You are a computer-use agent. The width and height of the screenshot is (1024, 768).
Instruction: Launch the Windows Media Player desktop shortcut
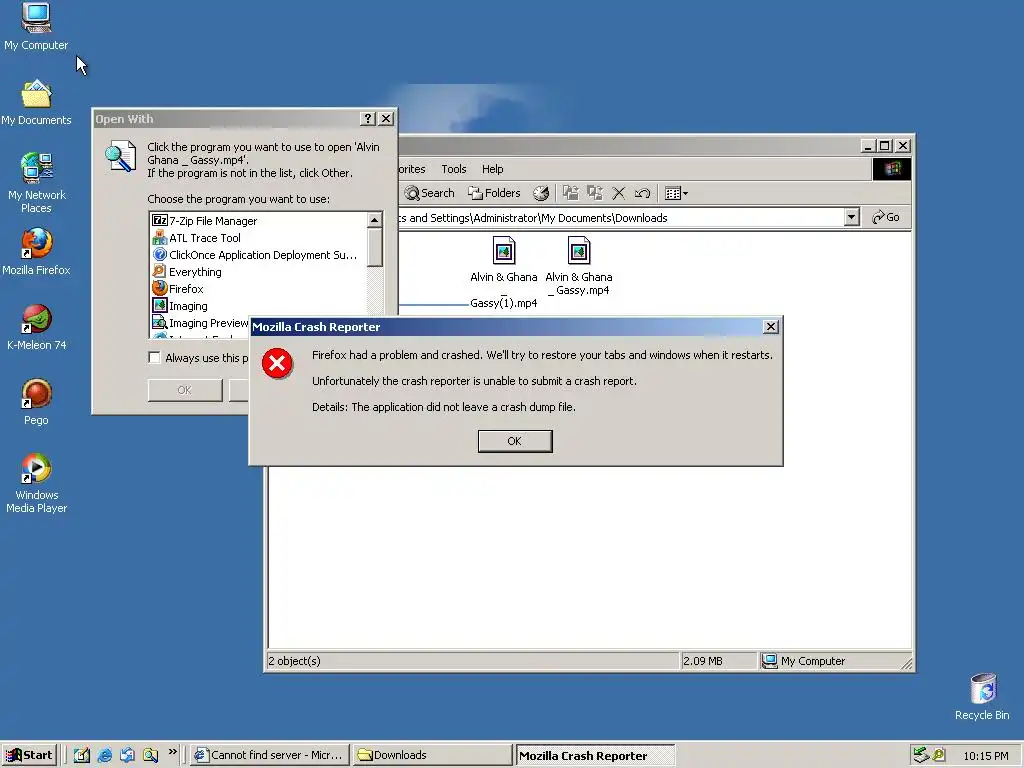tap(36, 483)
